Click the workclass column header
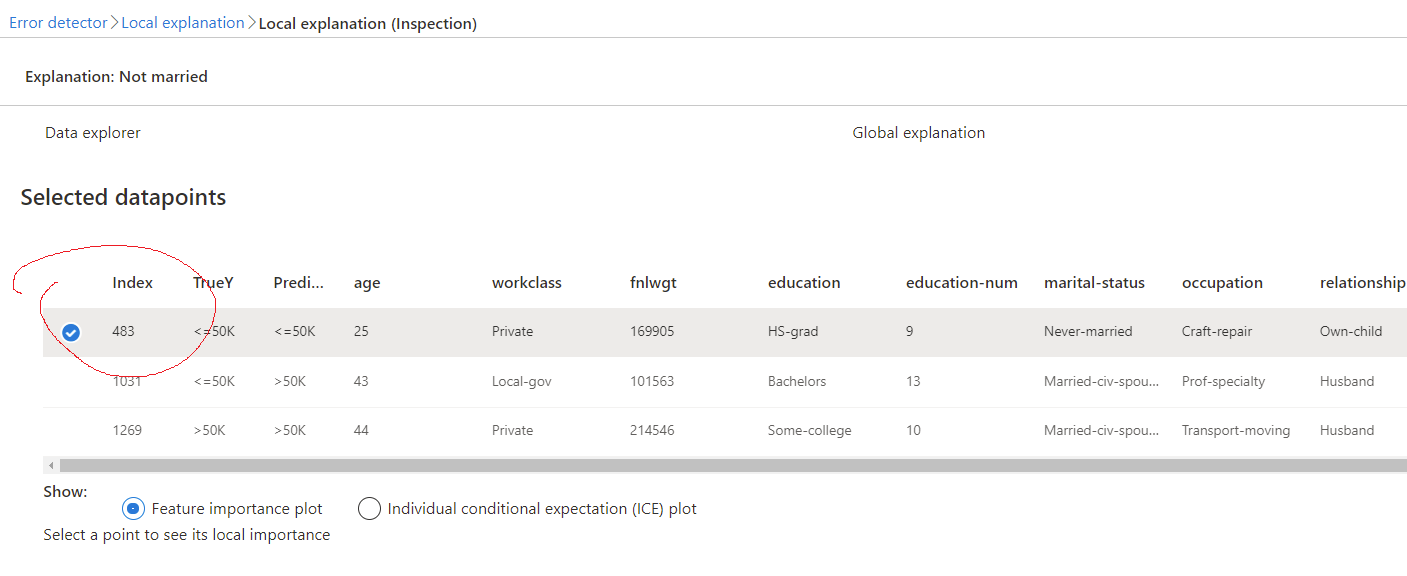Viewport: 1407px width, 576px height. (x=526, y=283)
